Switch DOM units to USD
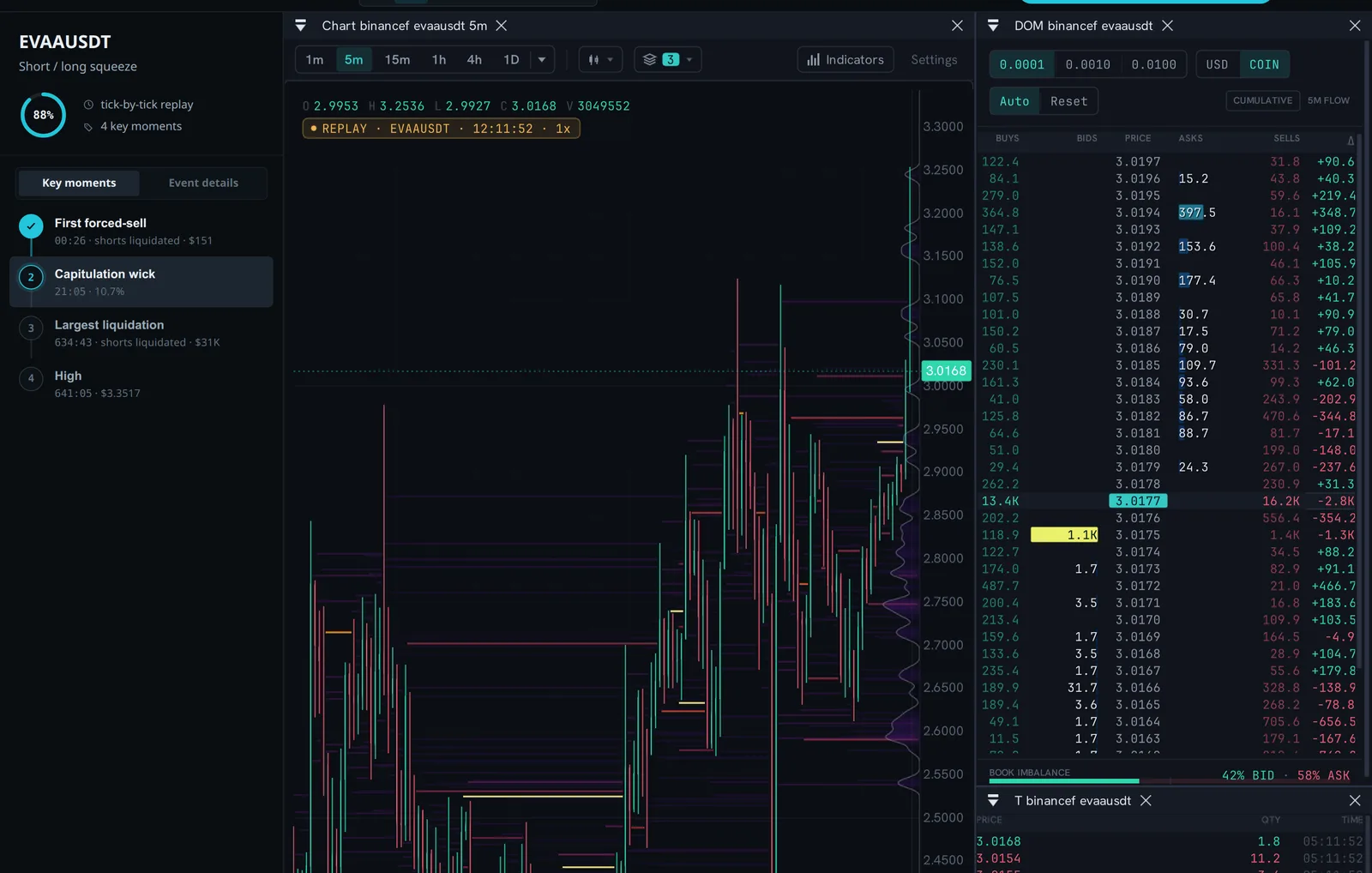Viewport: 1372px width, 873px height. (1217, 64)
